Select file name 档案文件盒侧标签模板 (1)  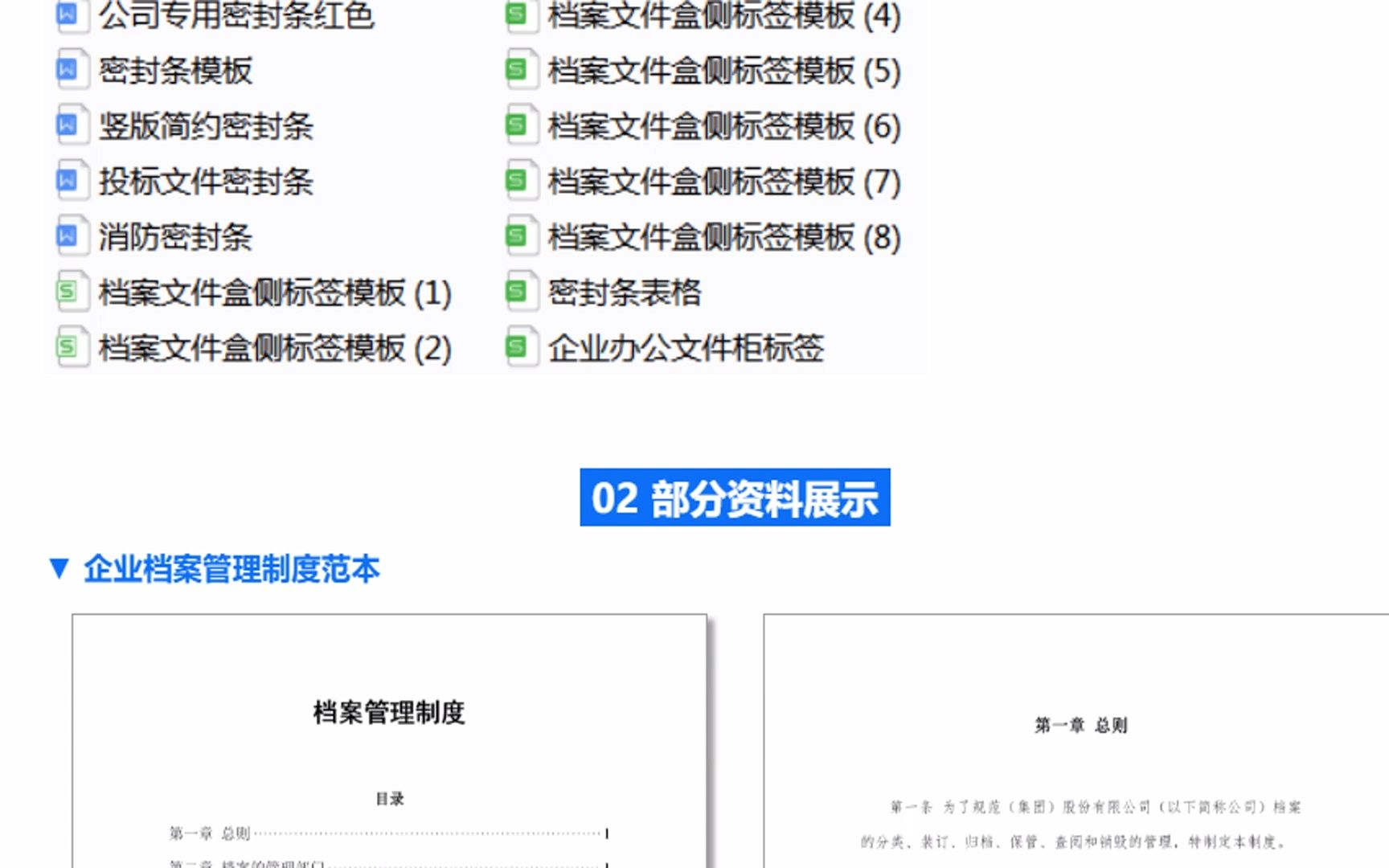(275, 293)
